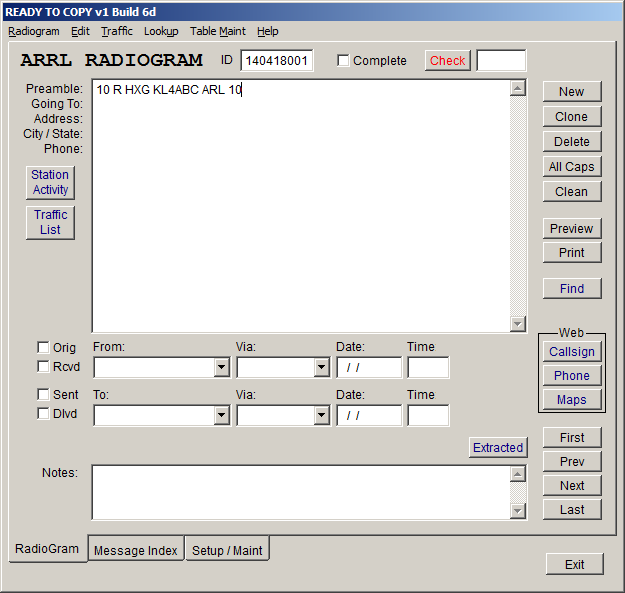Image resolution: width=625 pixels, height=593 pixels.
Task: Click inside the Notes text area
Action: click(x=301, y=492)
